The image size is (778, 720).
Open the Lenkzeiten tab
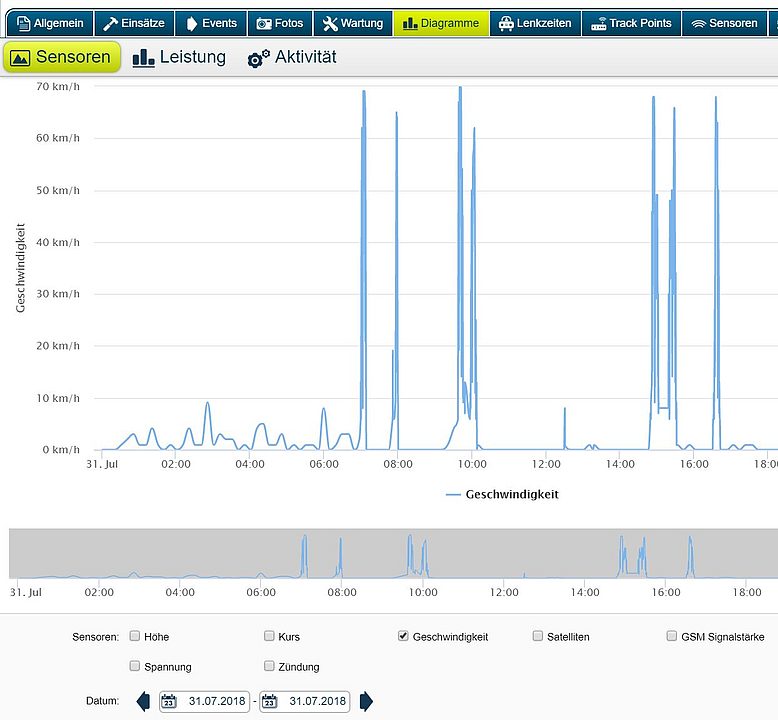(535, 23)
